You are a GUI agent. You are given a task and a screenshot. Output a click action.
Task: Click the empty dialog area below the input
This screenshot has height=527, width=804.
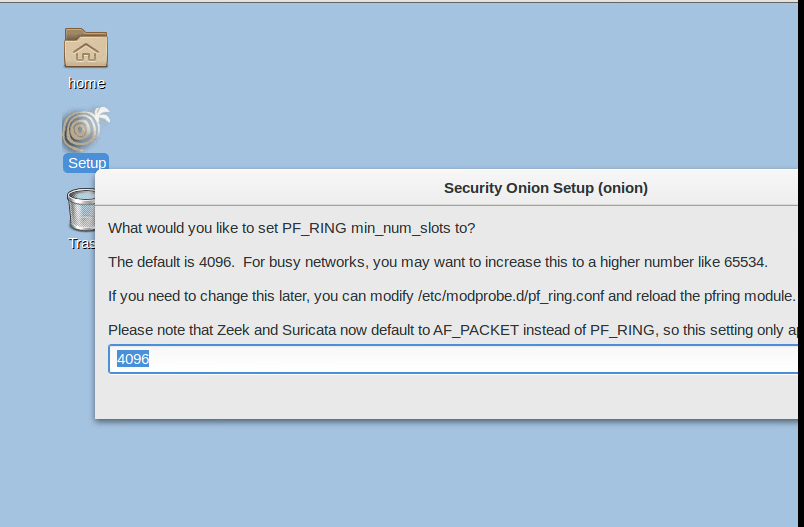pyautogui.click(x=450, y=396)
